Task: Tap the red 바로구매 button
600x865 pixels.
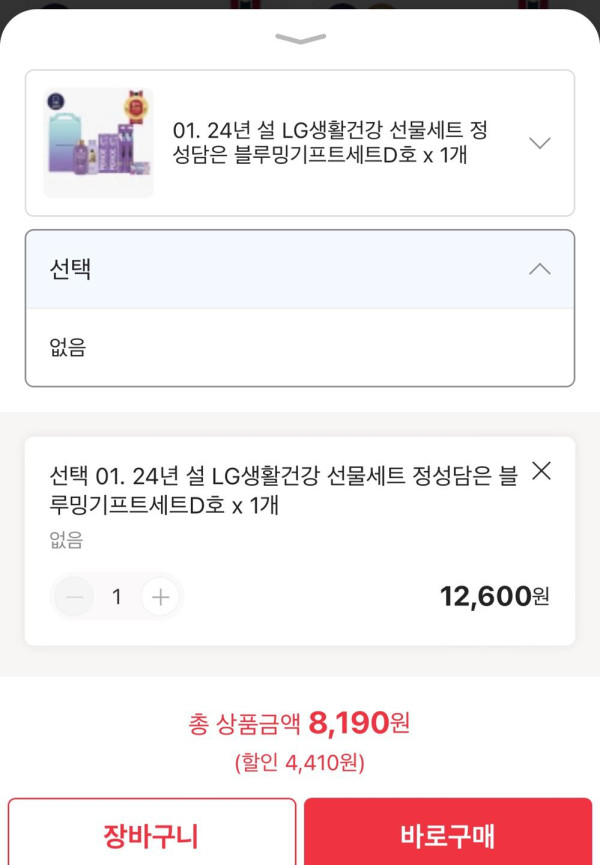Action: [x=447, y=834]
